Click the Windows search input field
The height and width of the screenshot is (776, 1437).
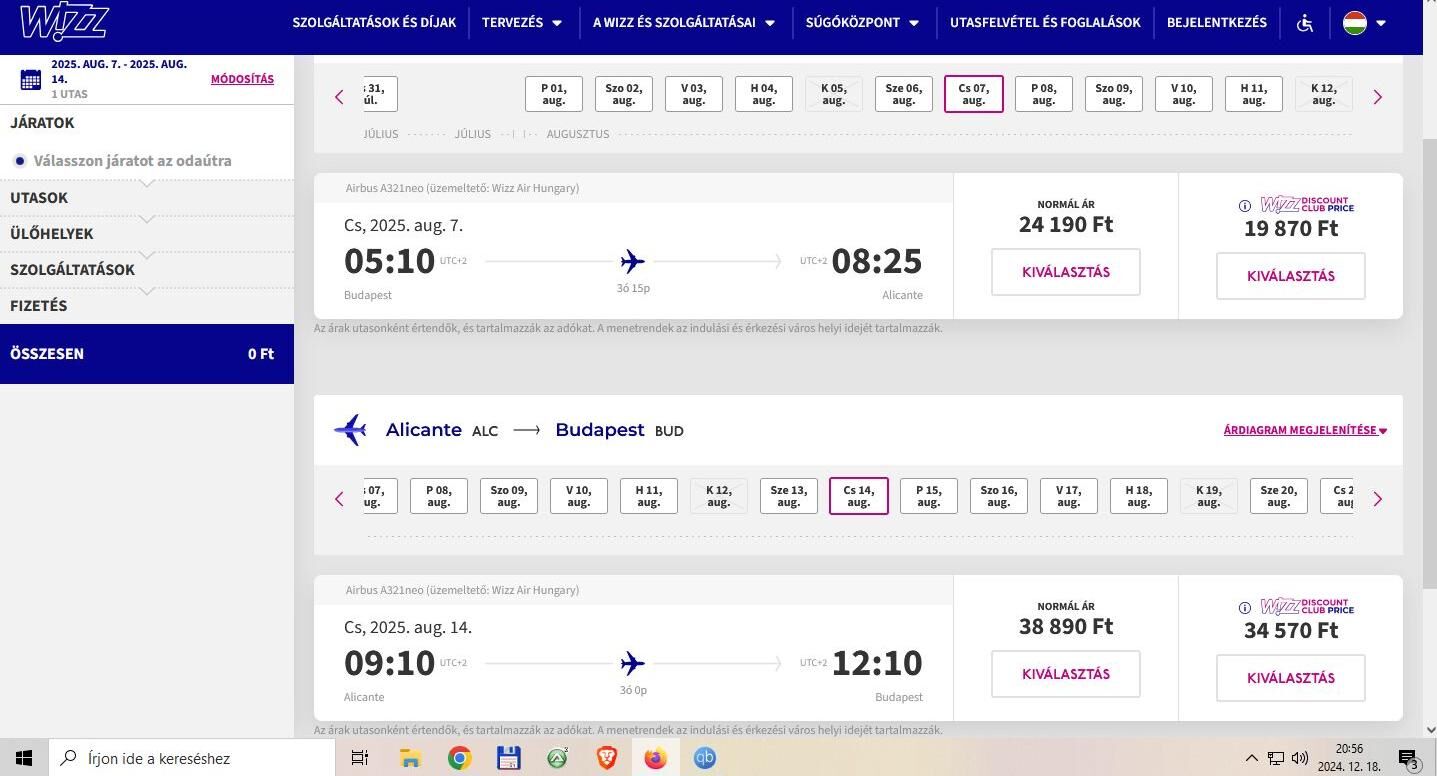(190, 758)
